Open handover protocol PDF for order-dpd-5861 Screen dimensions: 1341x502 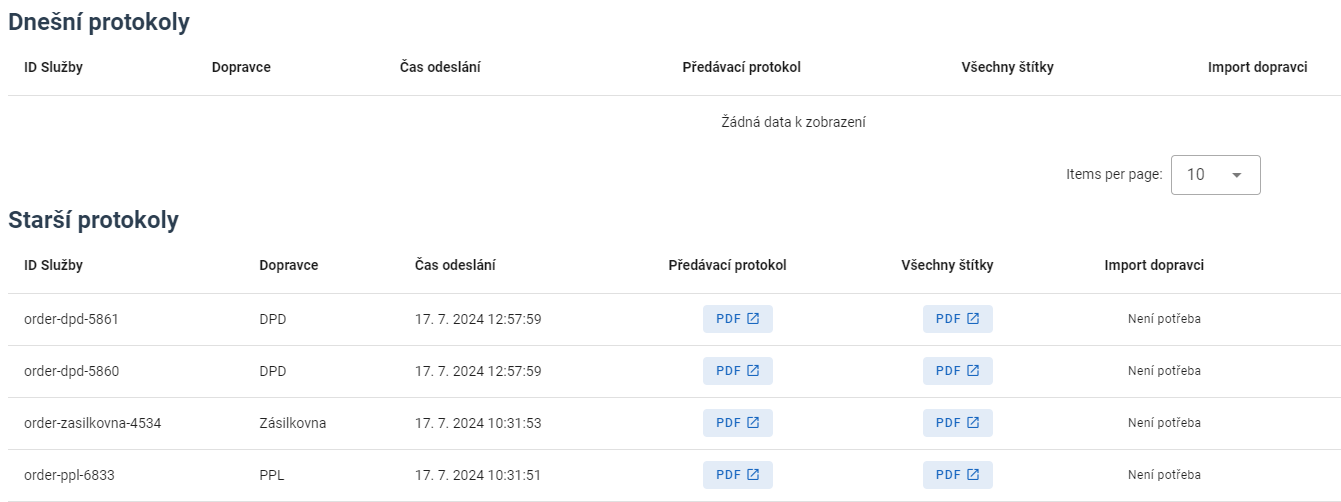click(x=738, y=319)
